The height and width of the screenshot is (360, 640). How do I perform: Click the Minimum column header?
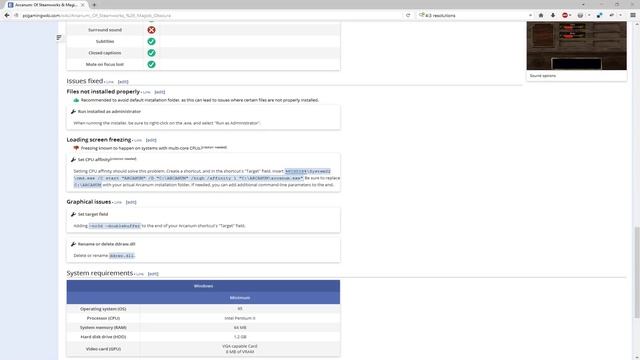point(240,298)
